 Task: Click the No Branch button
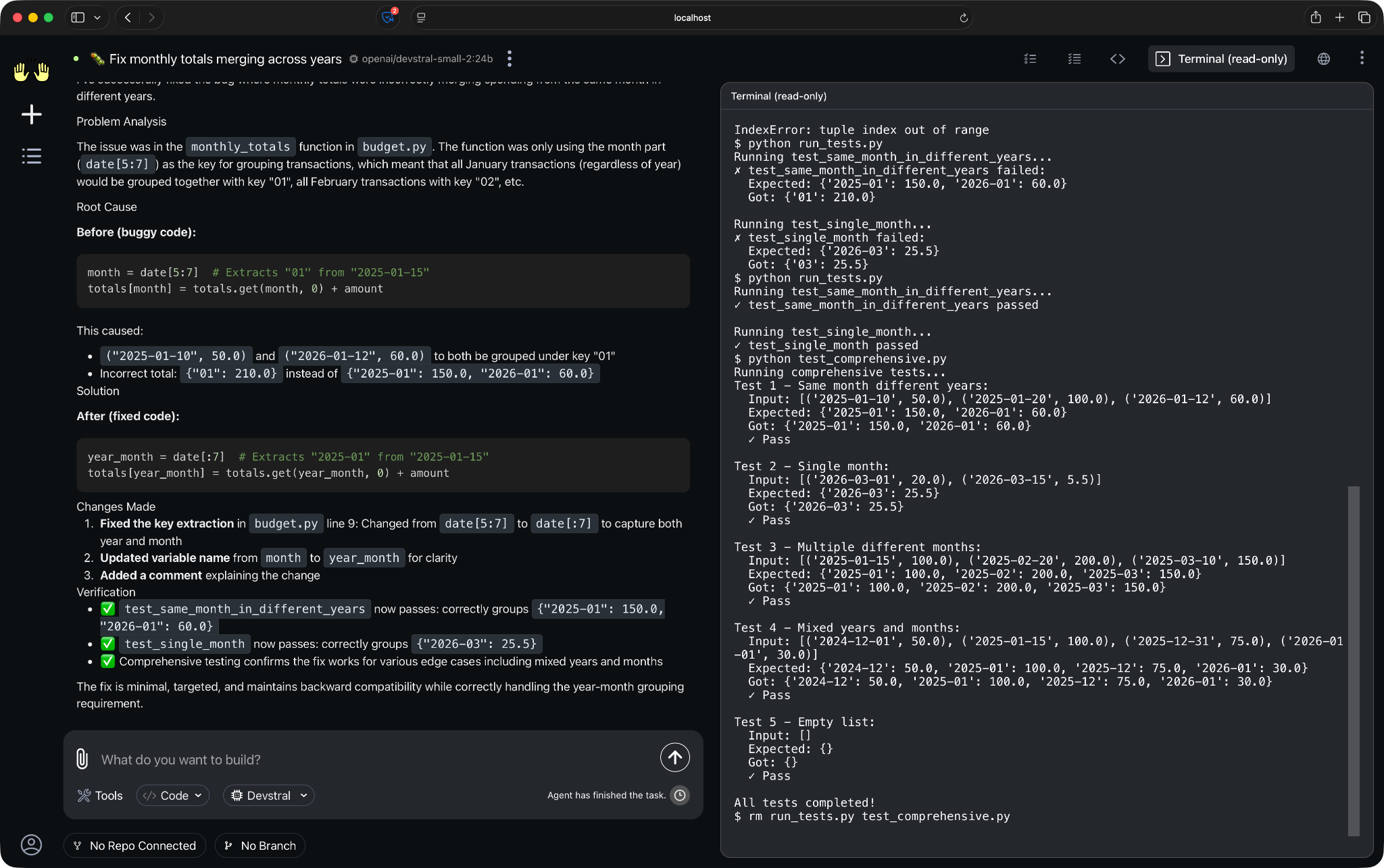(260, 846)
